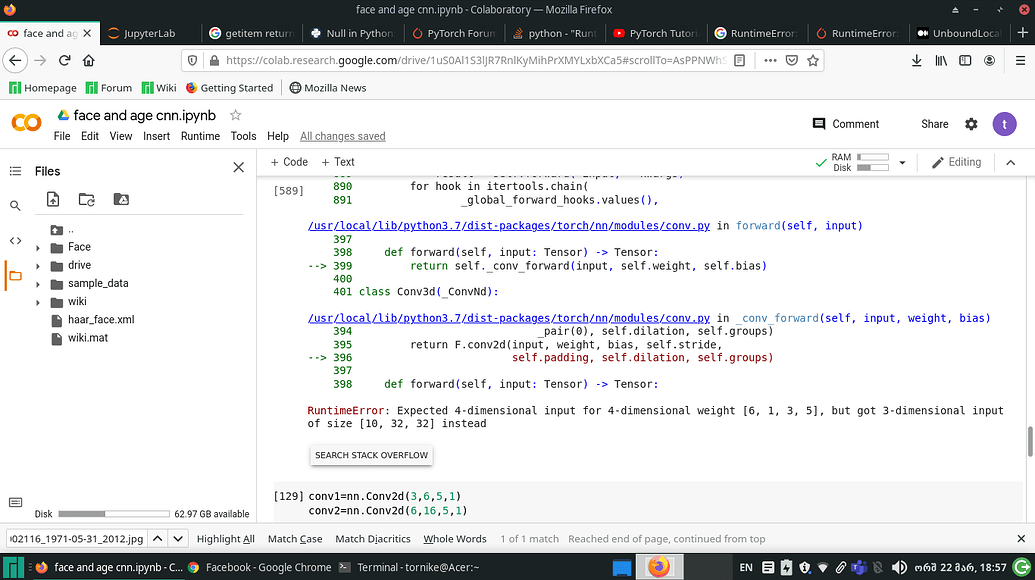Open the Runtime menu
Viewport: 1035px width, 580px height.
click(x=200, y=136)
